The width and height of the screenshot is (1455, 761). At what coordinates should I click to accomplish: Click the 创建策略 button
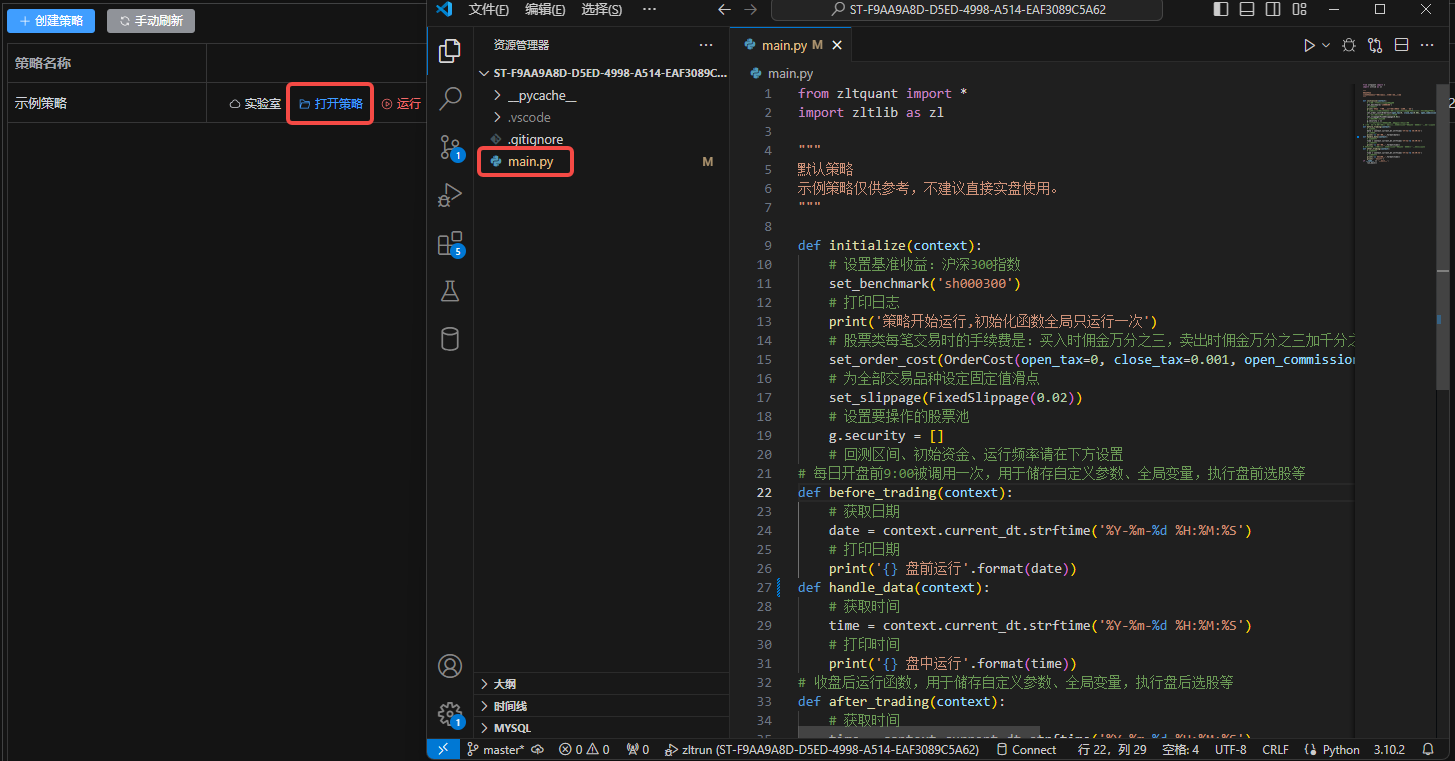51,20
